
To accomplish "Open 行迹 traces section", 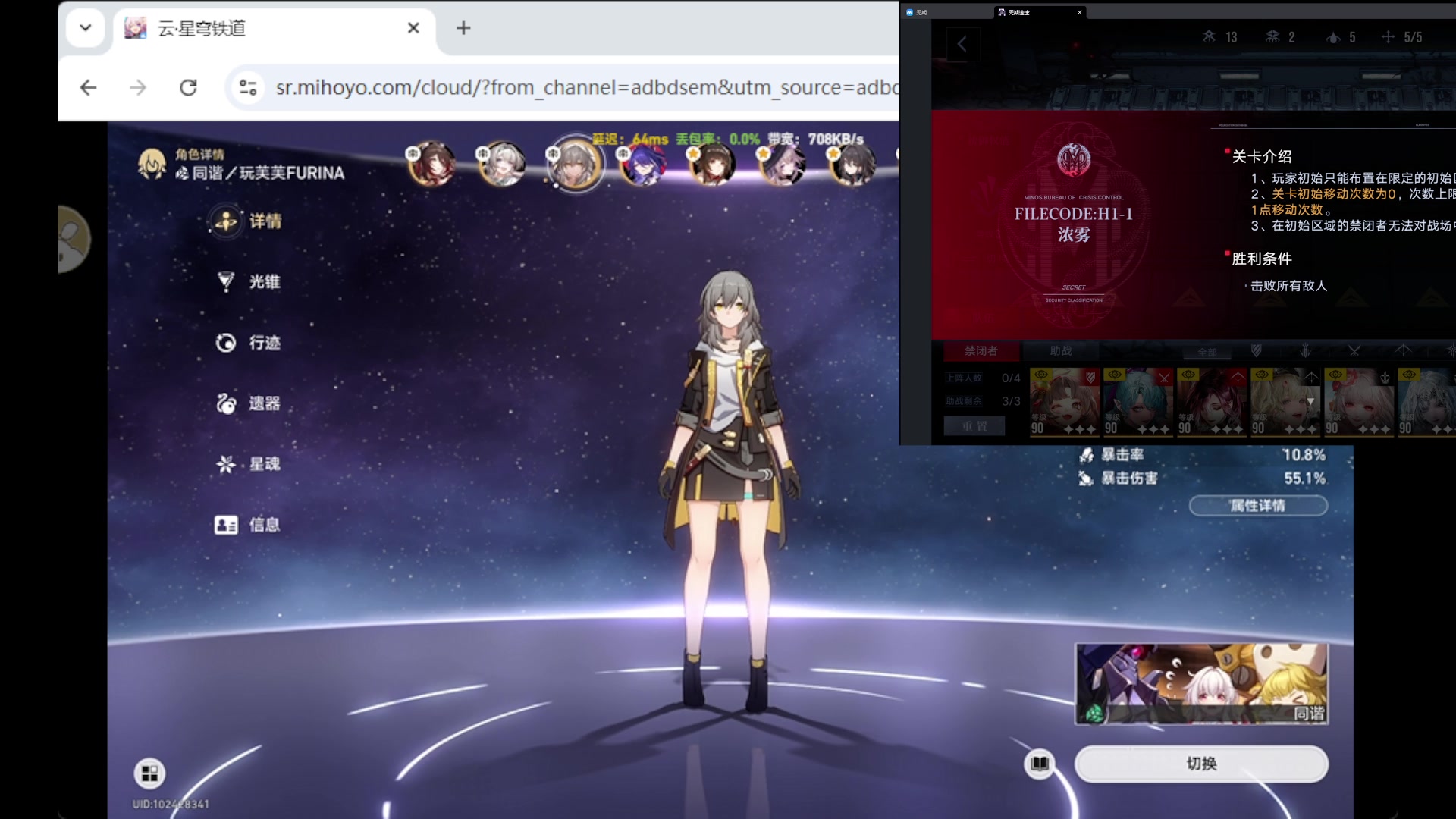I will pyautogui.click(x=247, y=343).
